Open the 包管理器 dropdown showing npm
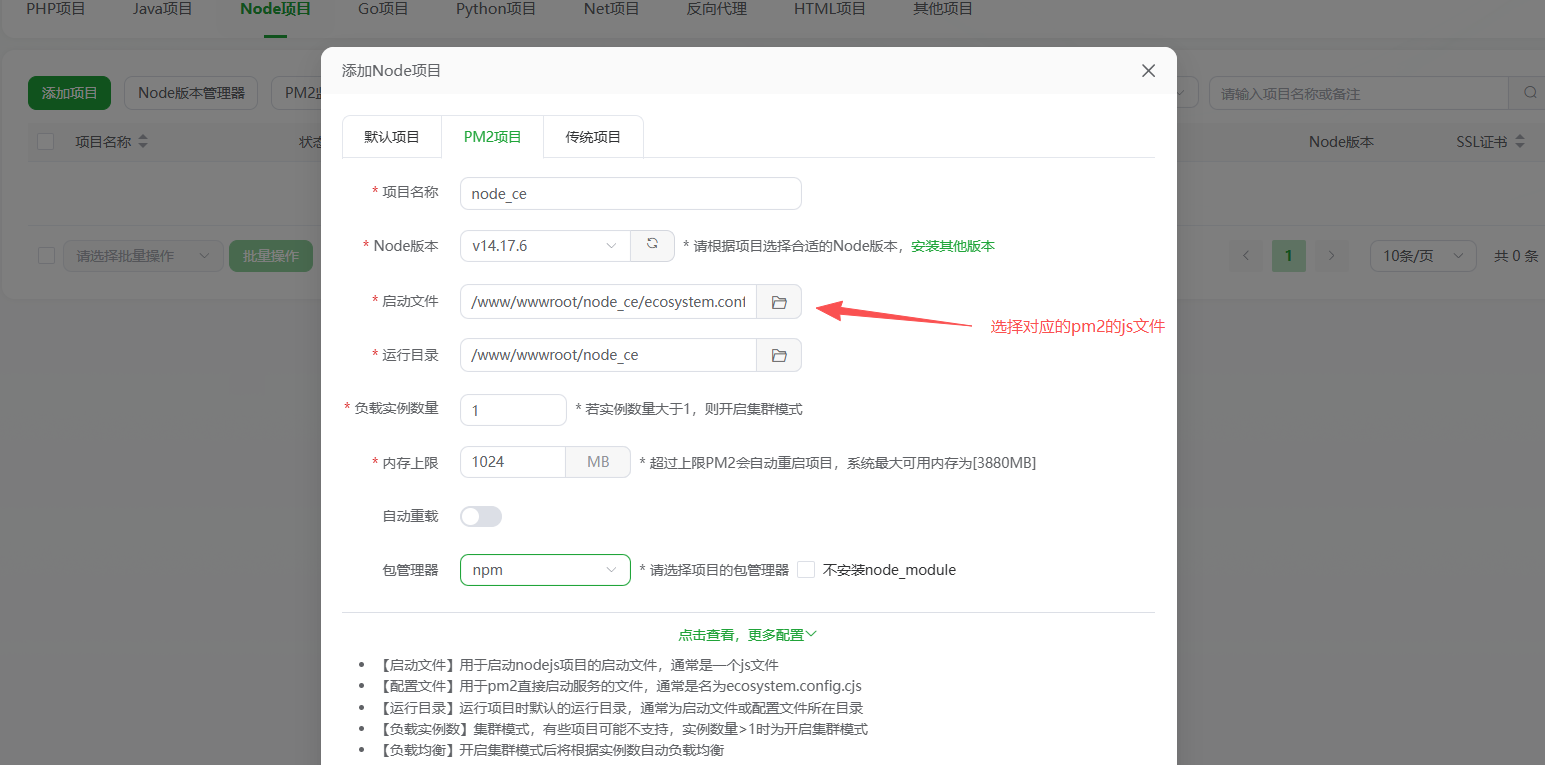1545x765 pixels. [x=544, y=569]
